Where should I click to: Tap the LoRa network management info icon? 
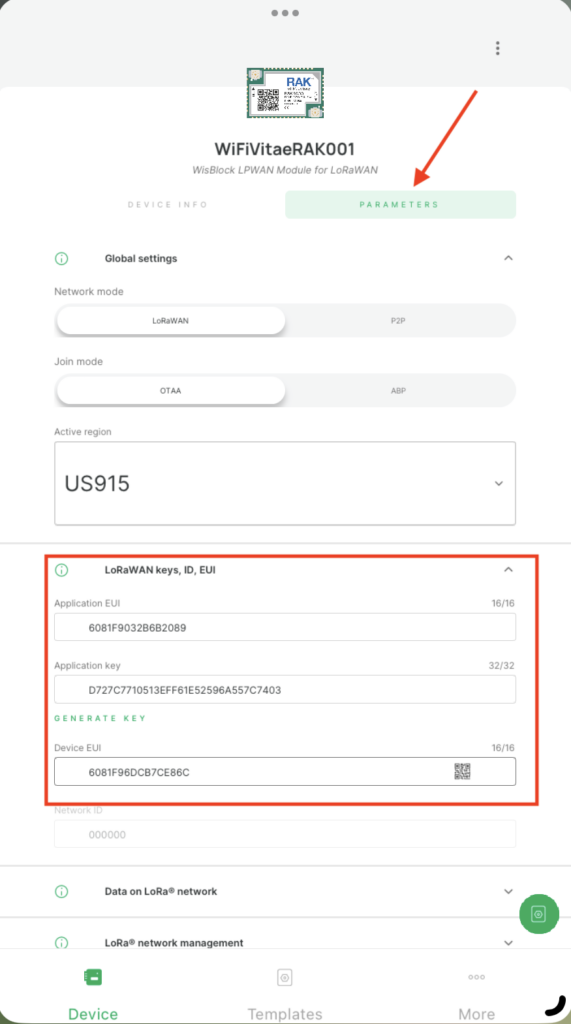coord(61,943)
